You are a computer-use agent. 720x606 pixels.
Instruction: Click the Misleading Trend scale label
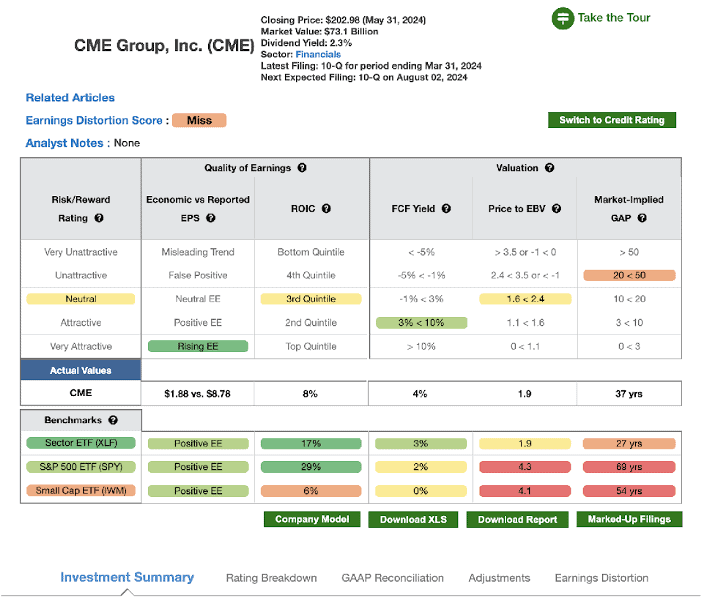(198, 252)
